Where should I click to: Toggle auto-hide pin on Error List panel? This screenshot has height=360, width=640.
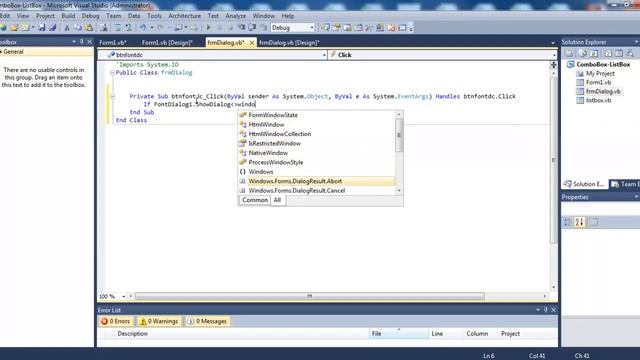click(545, 310)
